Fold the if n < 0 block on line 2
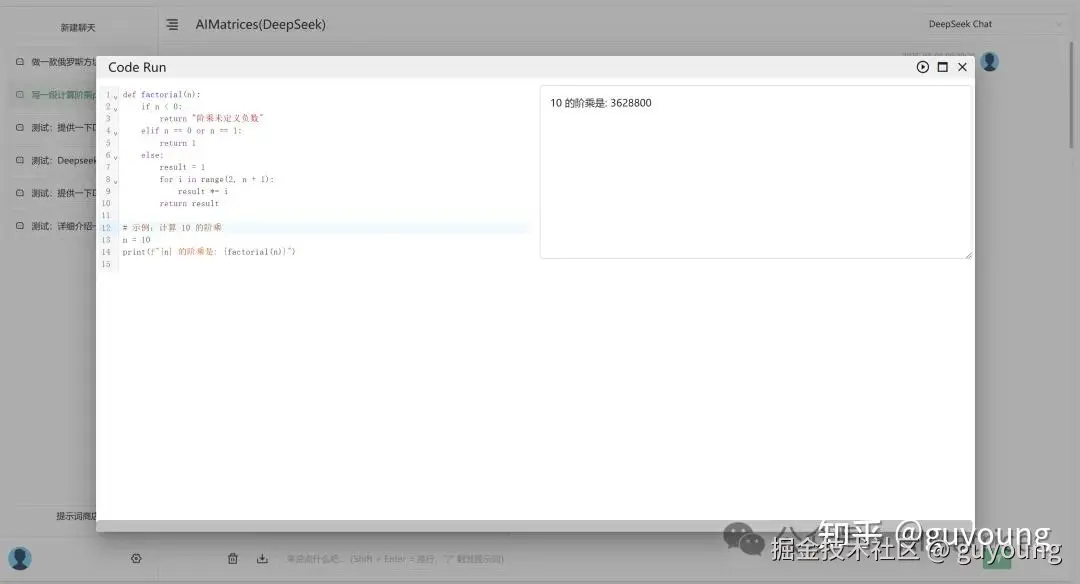 [x=116, y=109]
